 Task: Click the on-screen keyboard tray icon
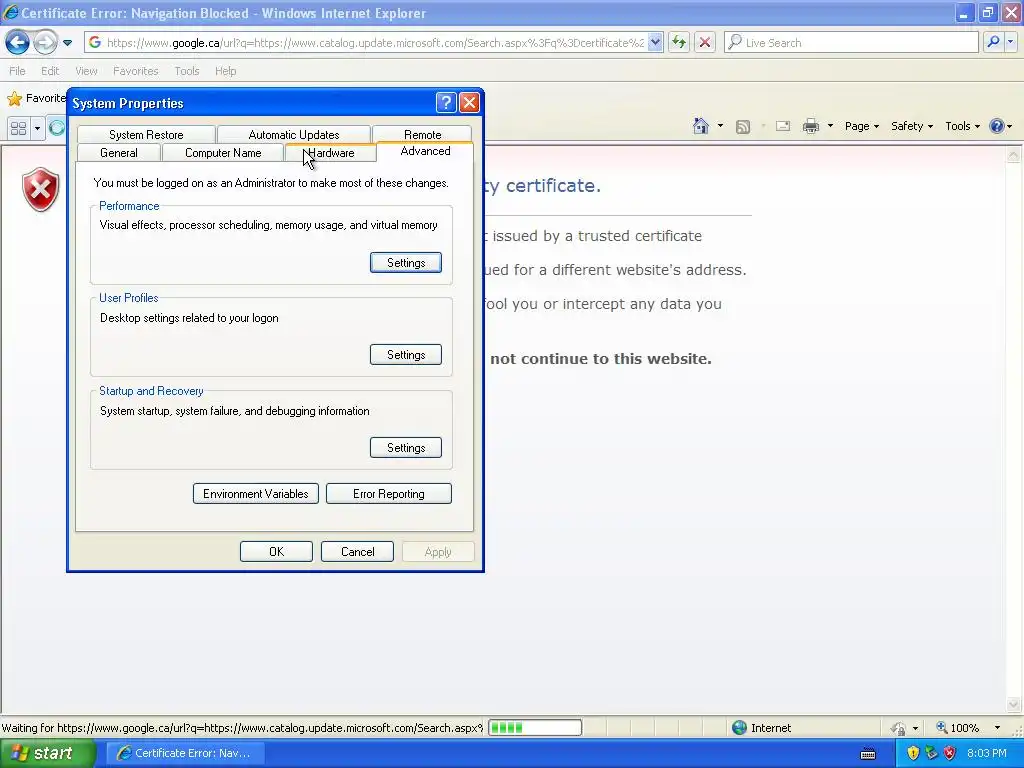(868, 754)
